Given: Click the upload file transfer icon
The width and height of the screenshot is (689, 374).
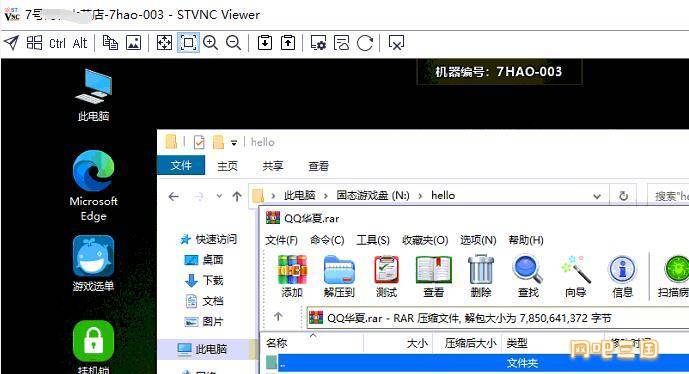Looking at the screenshot, I should 288,43.
